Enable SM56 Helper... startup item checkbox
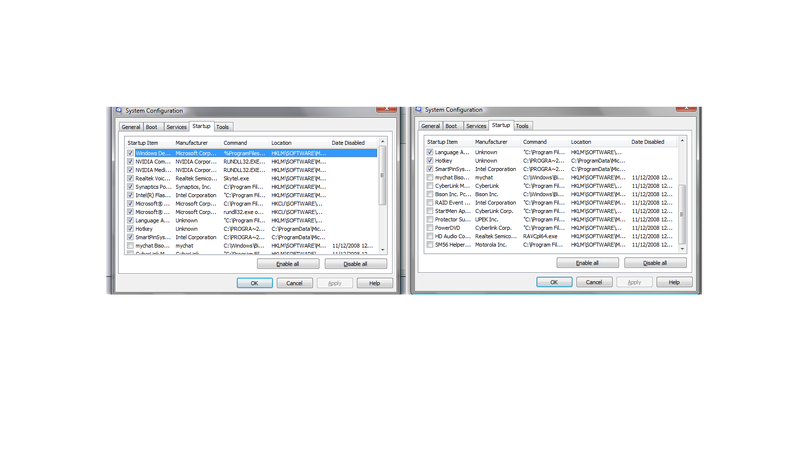This screenshot has width=800, height=468. click(430, 244)
